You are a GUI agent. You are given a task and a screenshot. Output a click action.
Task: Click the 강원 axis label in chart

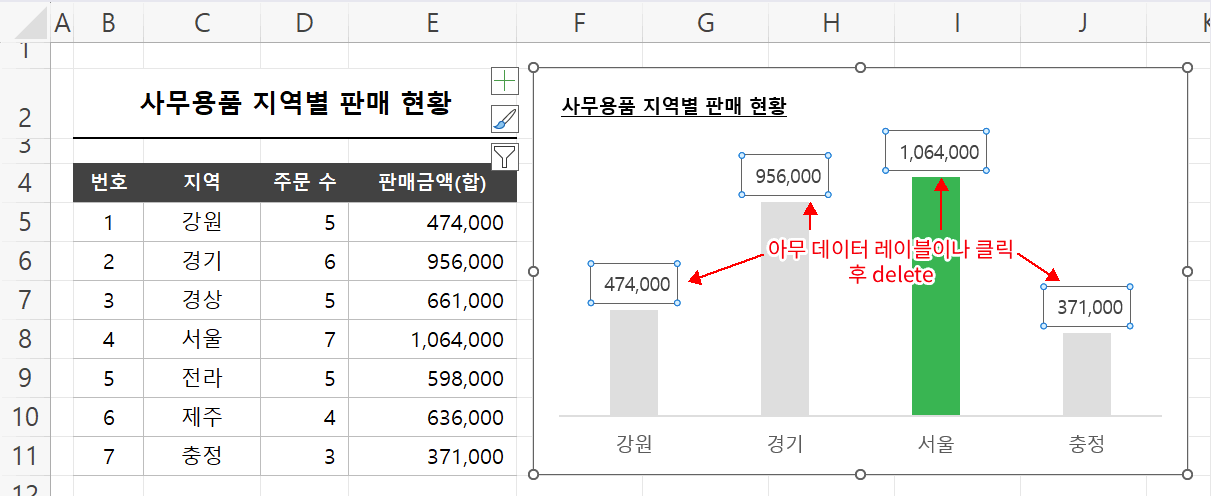pyautogui.click(x=634, y=443)
